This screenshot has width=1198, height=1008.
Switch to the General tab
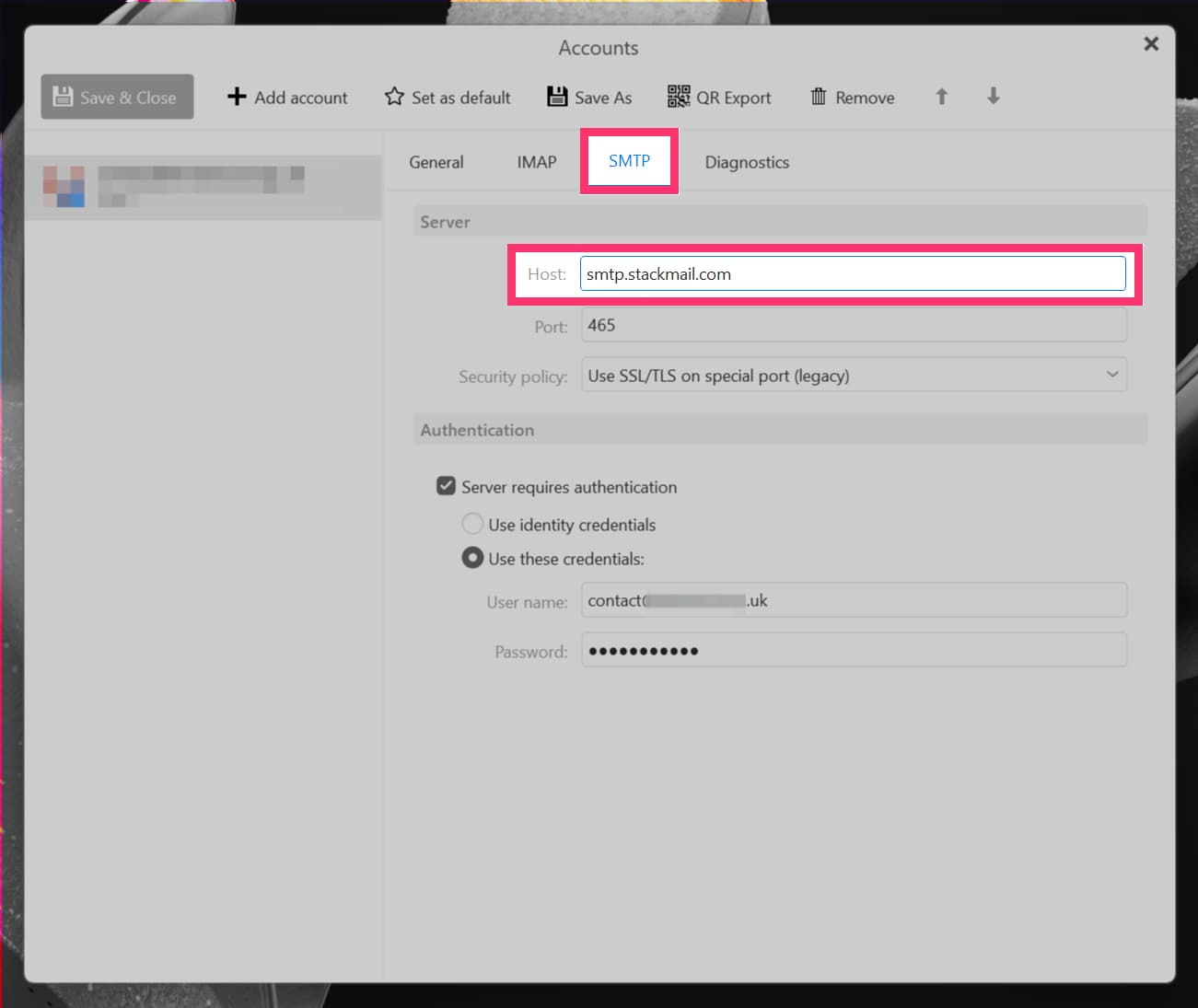[x=436, y=162]
